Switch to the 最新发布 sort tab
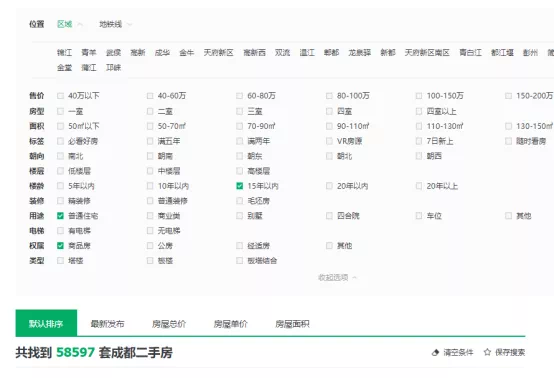This screenshot has height=378, width=554. [x=107, y=324]
